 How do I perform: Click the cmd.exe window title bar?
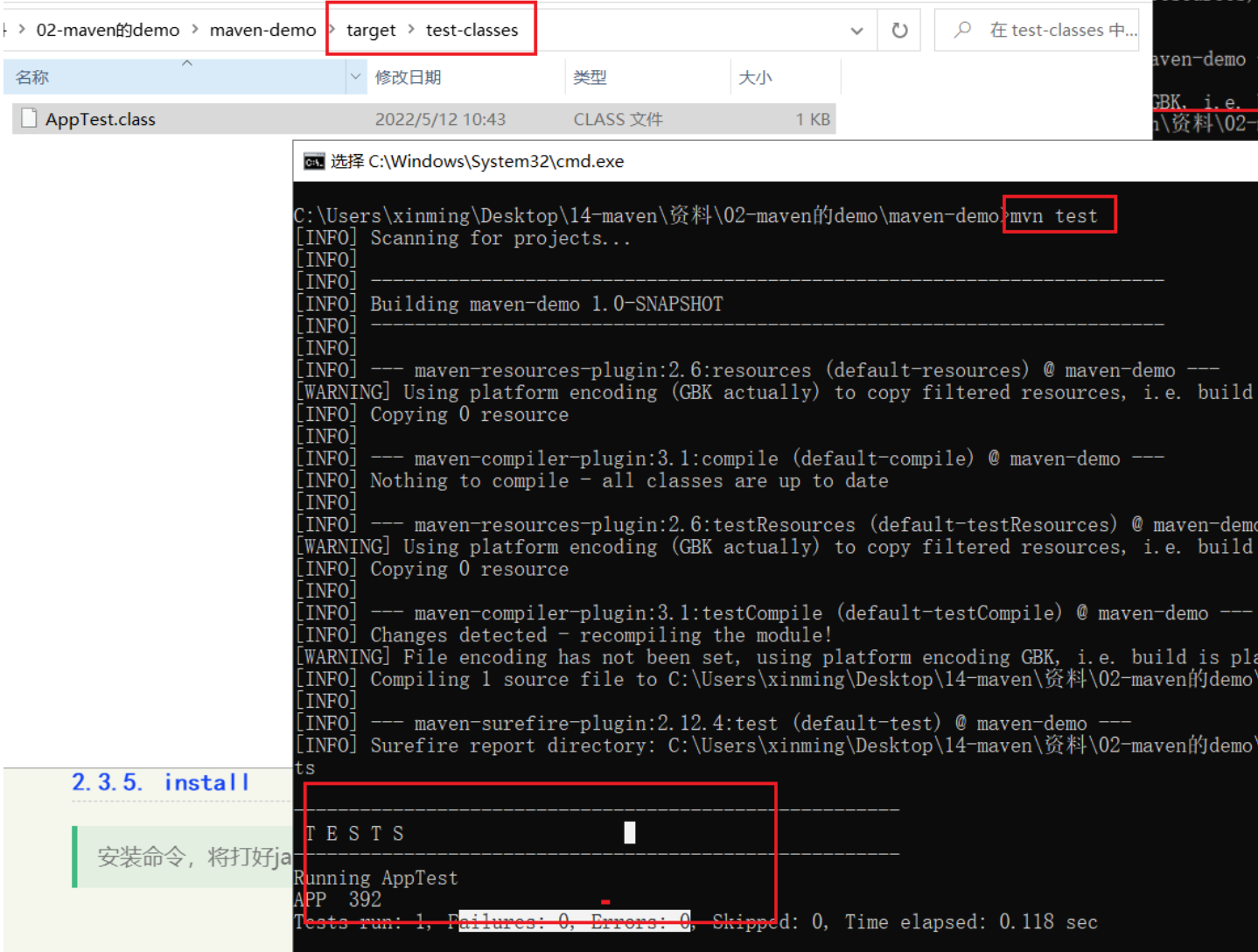pos(775,161)
